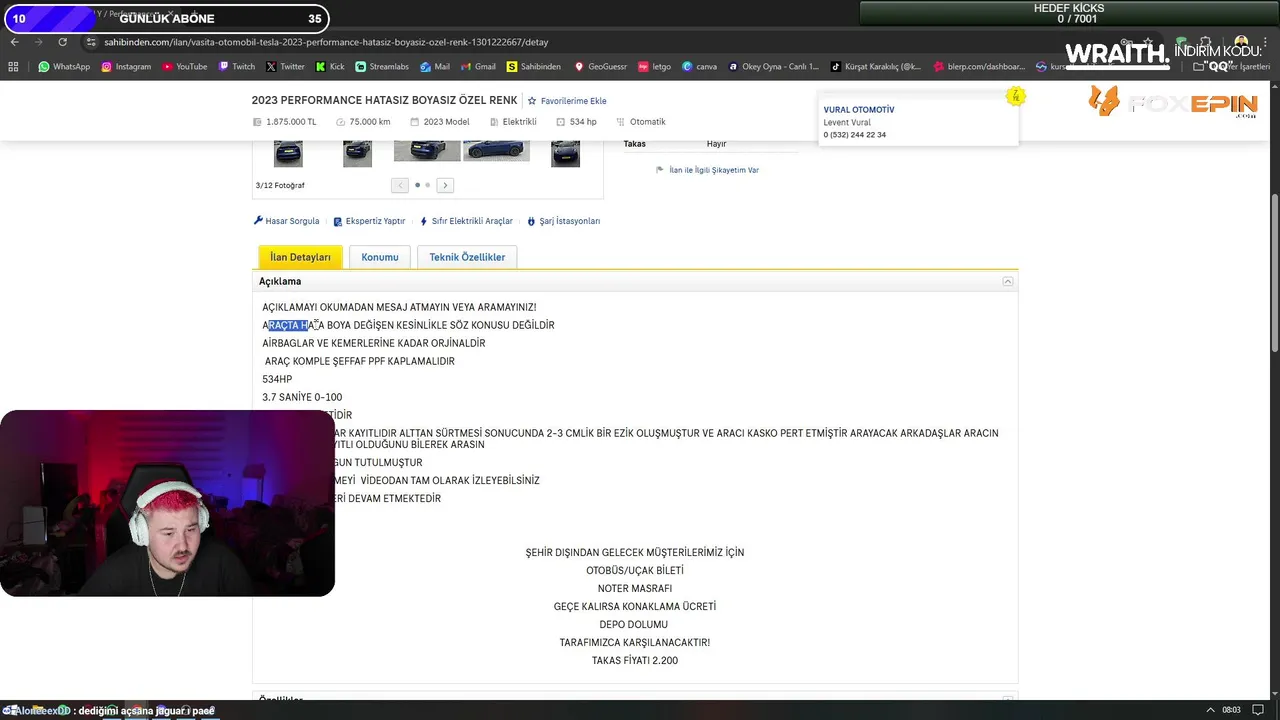Go to next photo thumbnails page
The image size is (1280, 720).
point(445,185)
